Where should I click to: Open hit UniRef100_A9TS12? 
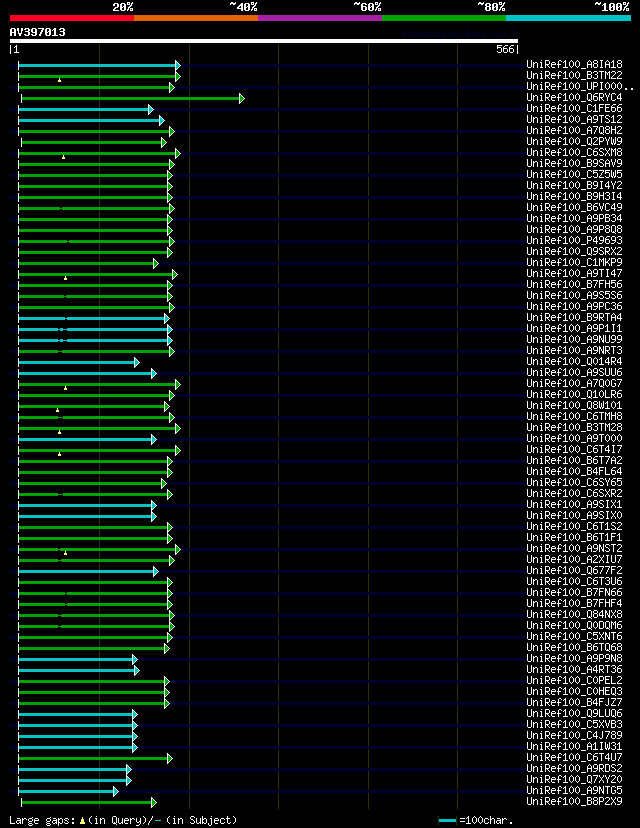(x=574, y=120)
